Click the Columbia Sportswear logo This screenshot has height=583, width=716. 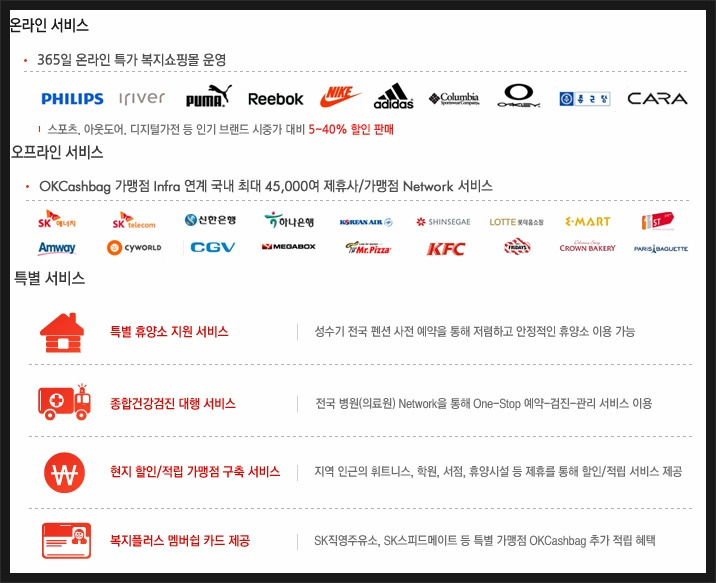(x=454, y=99)
